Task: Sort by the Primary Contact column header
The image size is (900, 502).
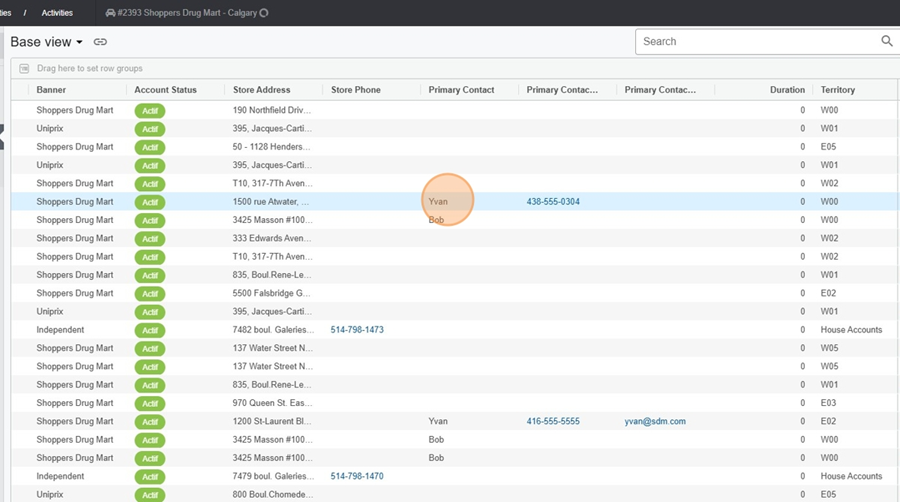Action: coord(461,89)
